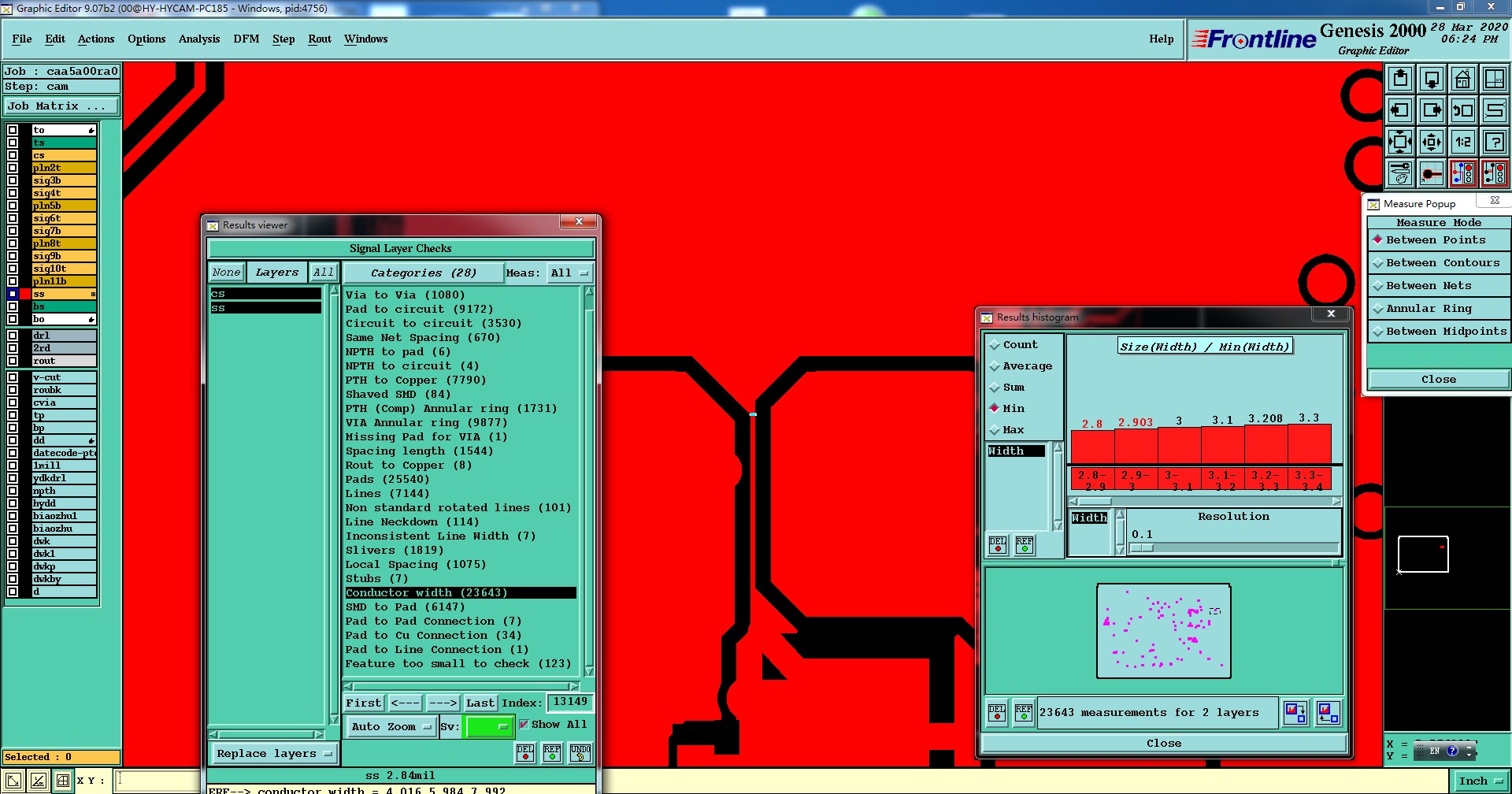Click the question mark help icon
The height and width of the screenshot is (794, 1512).
tap(1495, 142)
